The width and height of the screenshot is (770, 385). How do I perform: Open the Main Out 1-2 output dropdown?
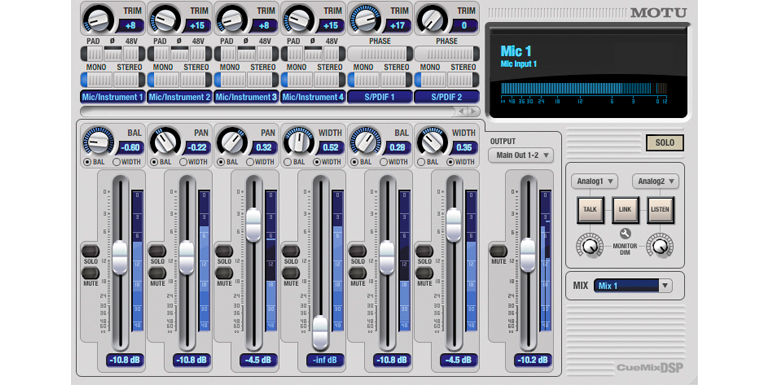click(521, 155)
